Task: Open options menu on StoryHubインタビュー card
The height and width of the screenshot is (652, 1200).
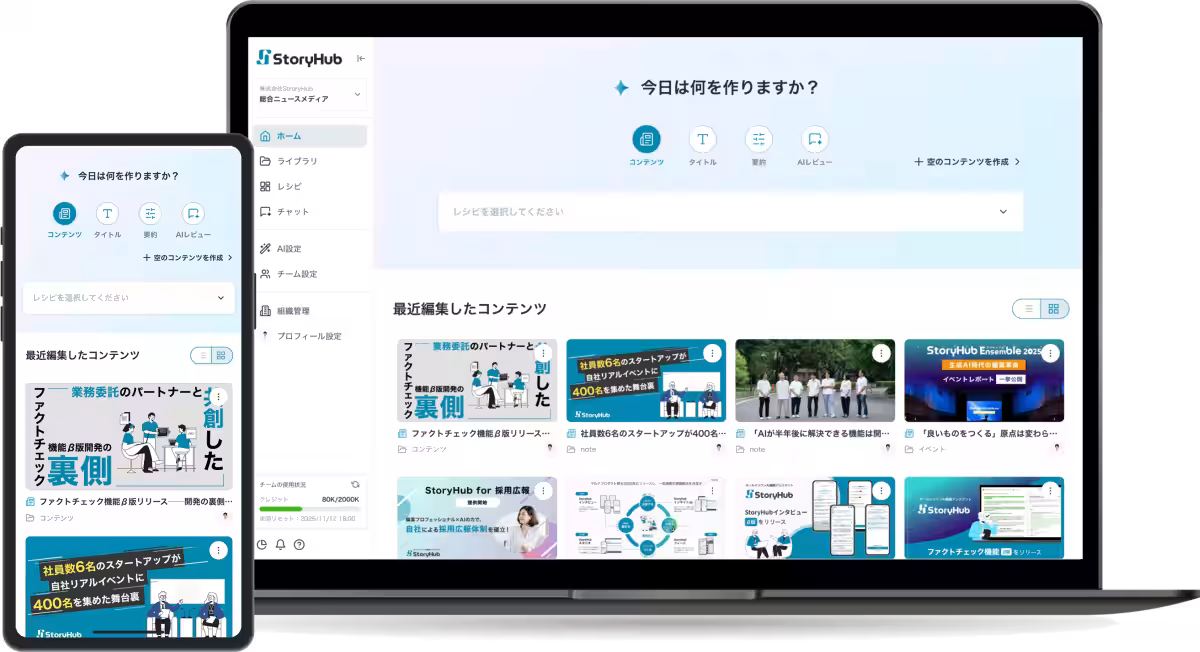Action: pos(881,491)
